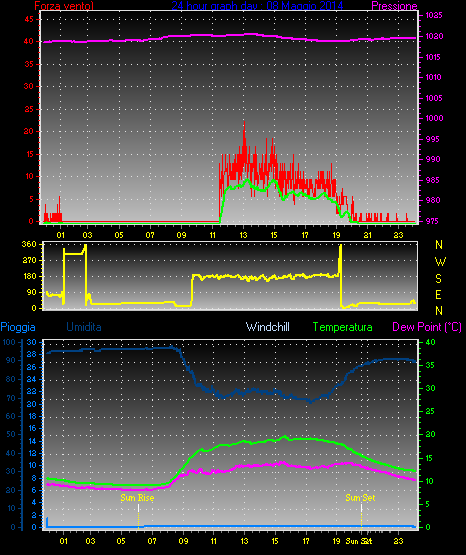Click the 40 temperature axis label
Viewport: 466px width, 555px height.
point(430,342)
